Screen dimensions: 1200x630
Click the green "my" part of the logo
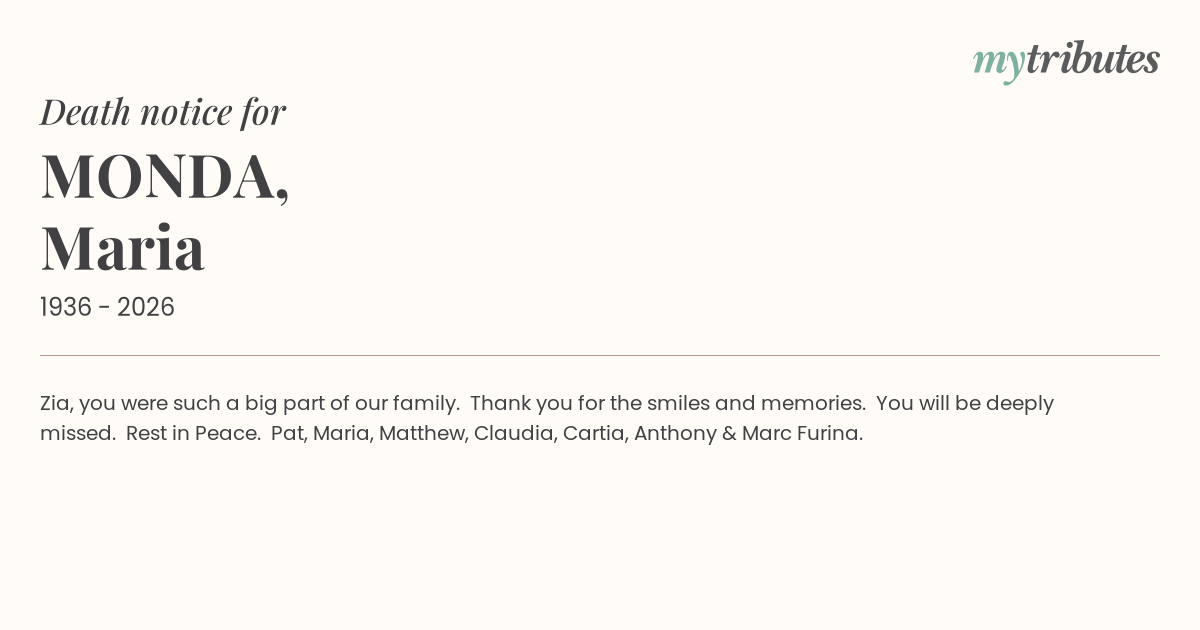(998, 62)
